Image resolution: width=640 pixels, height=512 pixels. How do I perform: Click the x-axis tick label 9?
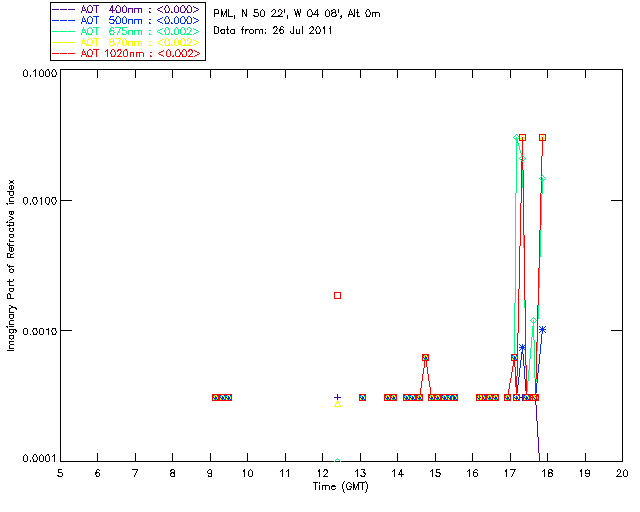[210, 473]
